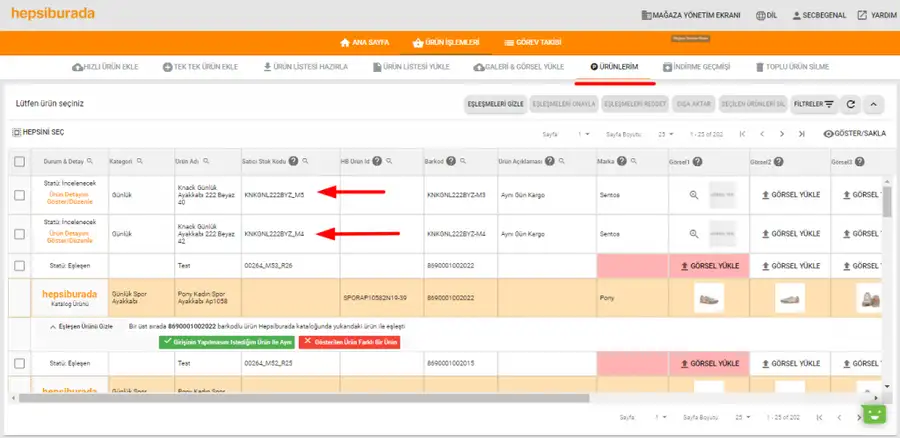Toggle the Göster/Sakla column visibility
900x438 pixels.
pyautogui.click(x=855, y=134)
